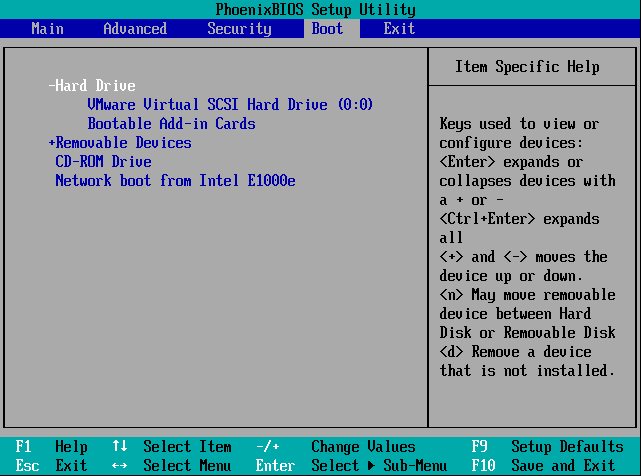Click the left-right arrows Select Menu icon
Image resolution: width=641 pixels, height=476 pixels.
click(119, 465)
